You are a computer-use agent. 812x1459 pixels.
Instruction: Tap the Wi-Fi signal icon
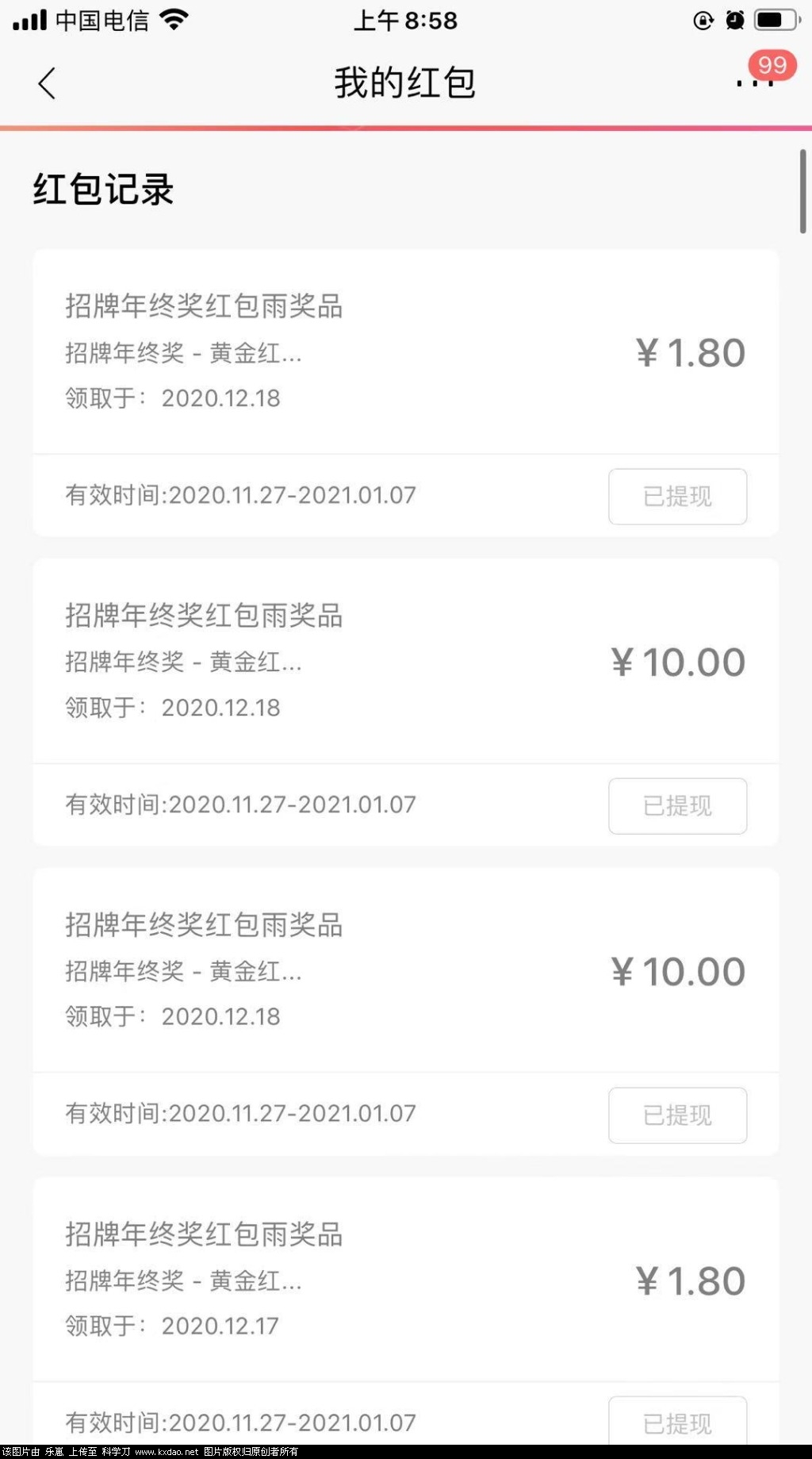pyautogui.click(x=174, y=20)
